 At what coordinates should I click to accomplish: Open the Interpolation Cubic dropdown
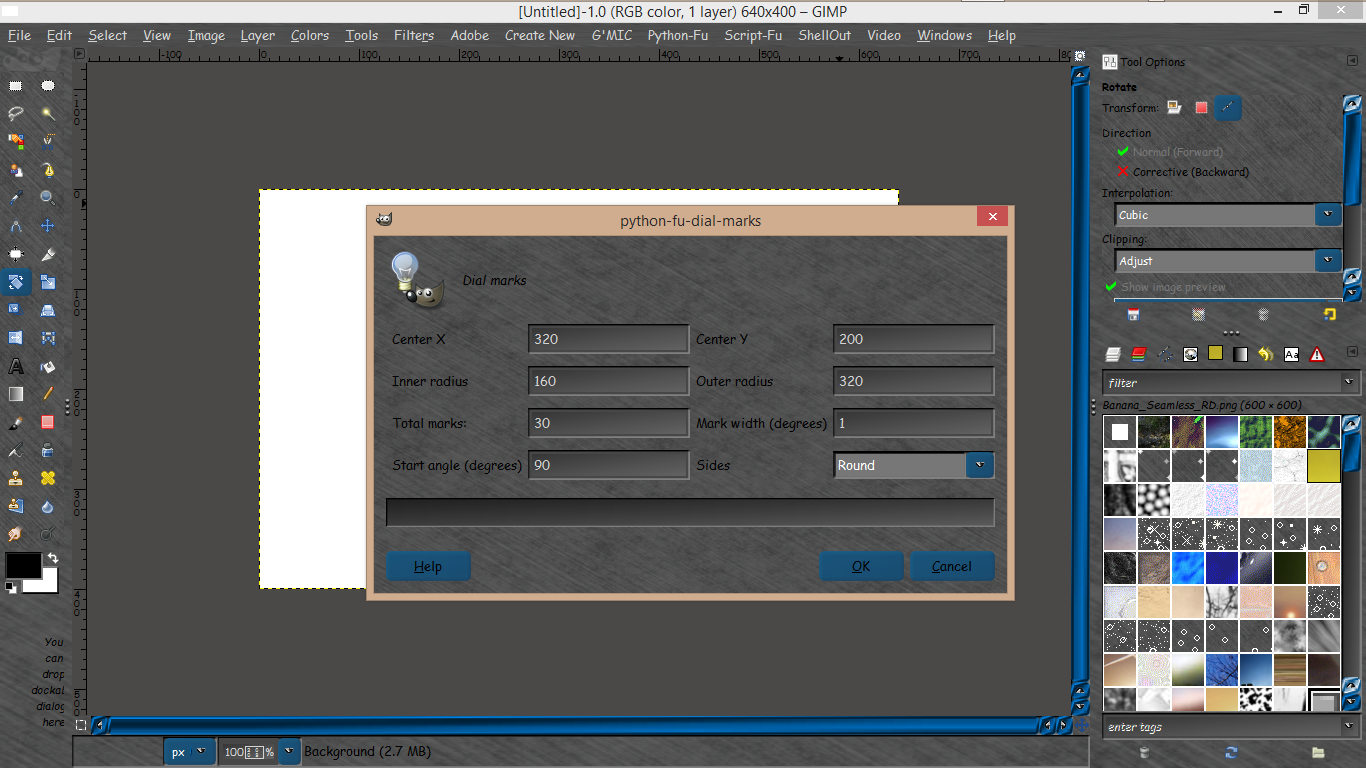1229,215
